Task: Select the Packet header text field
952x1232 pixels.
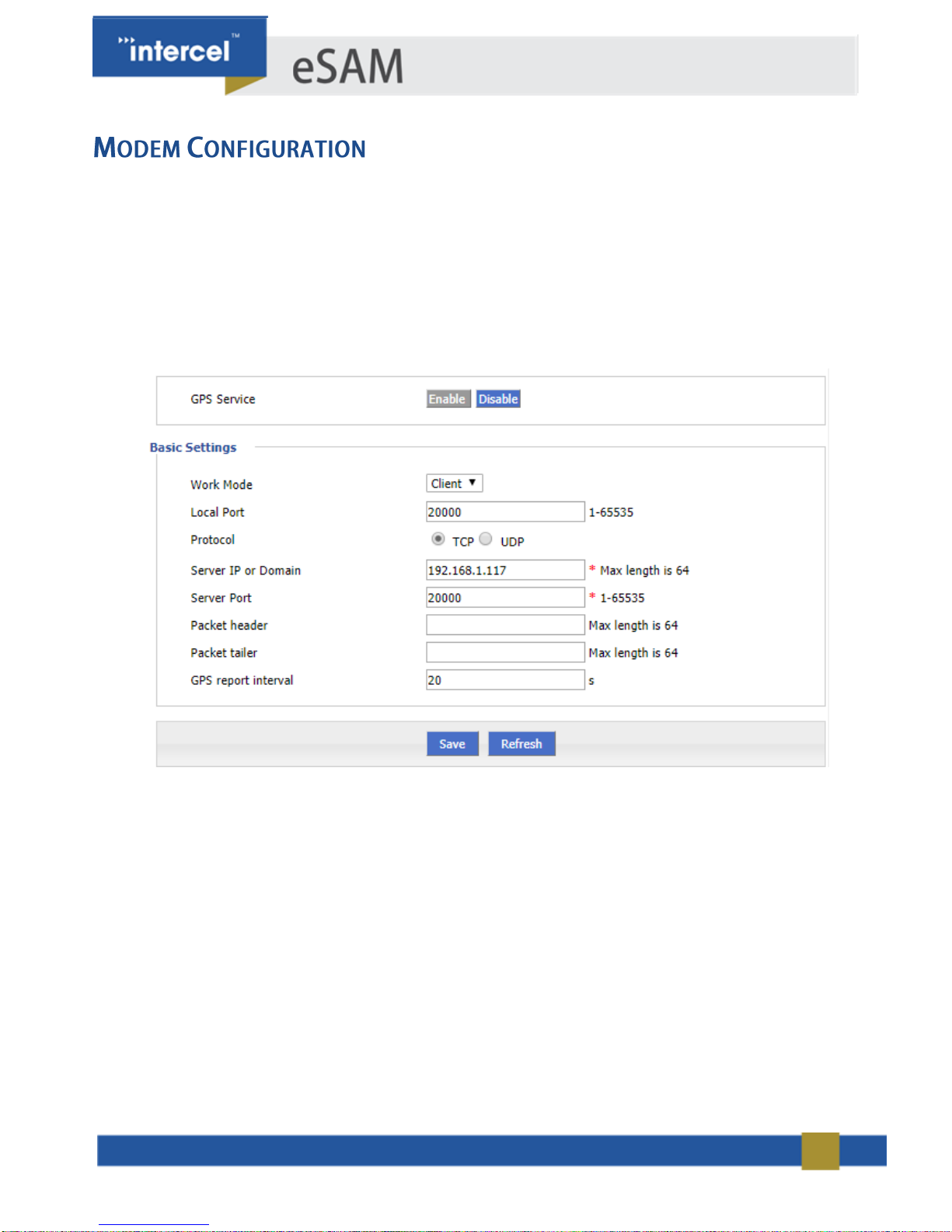Action: click(504, 625)
